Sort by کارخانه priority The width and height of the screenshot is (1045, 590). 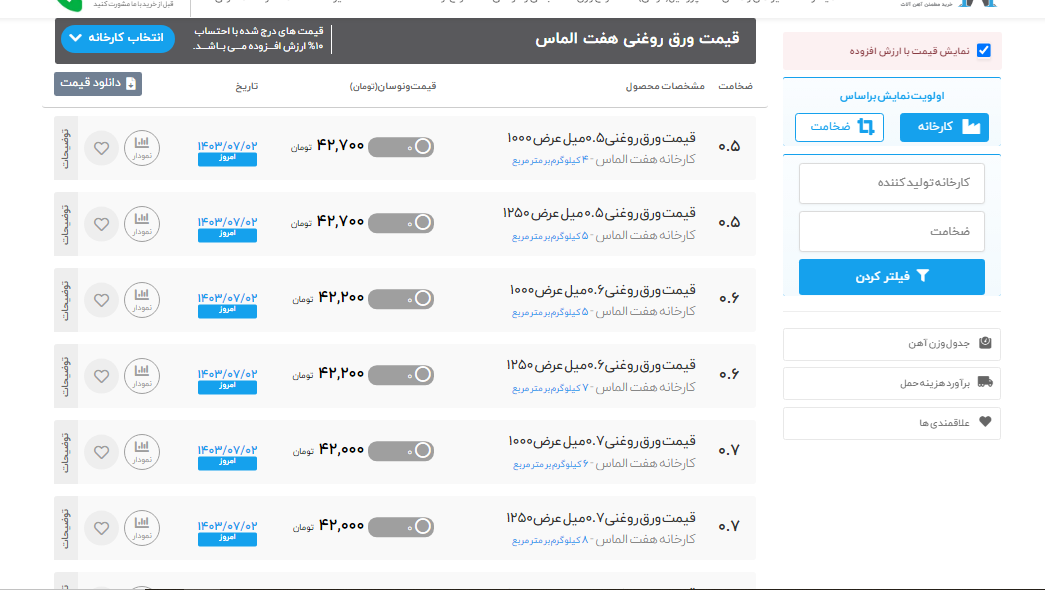(944, 127)
